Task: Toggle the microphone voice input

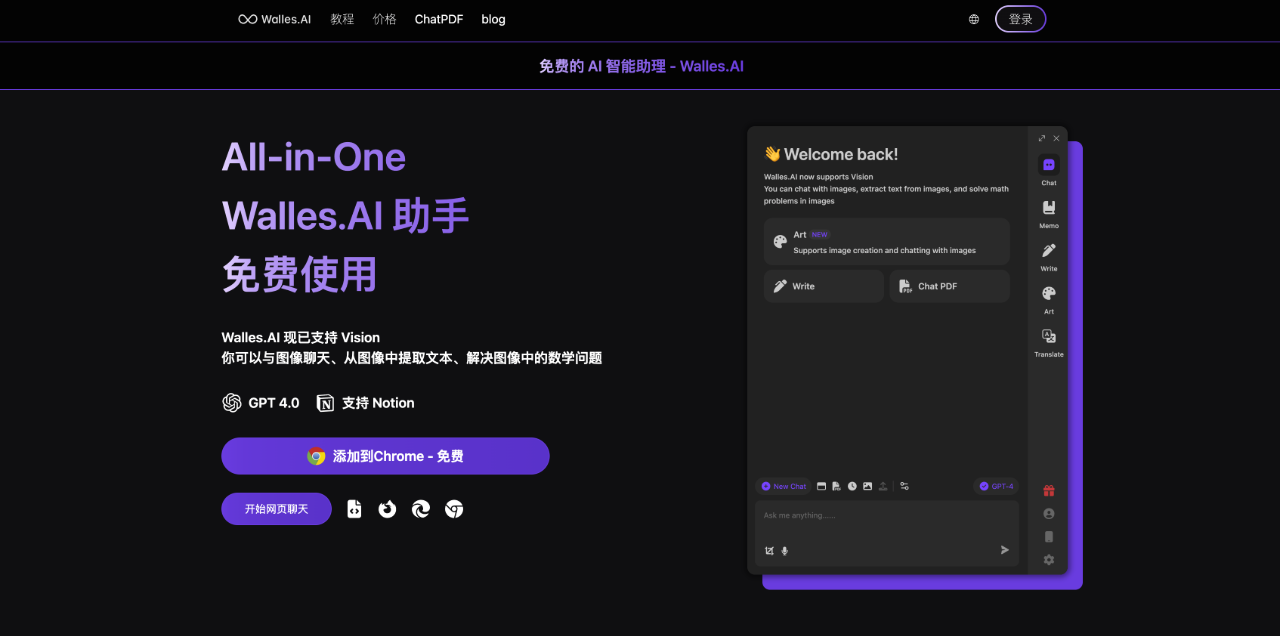Action: pos(784,550)
